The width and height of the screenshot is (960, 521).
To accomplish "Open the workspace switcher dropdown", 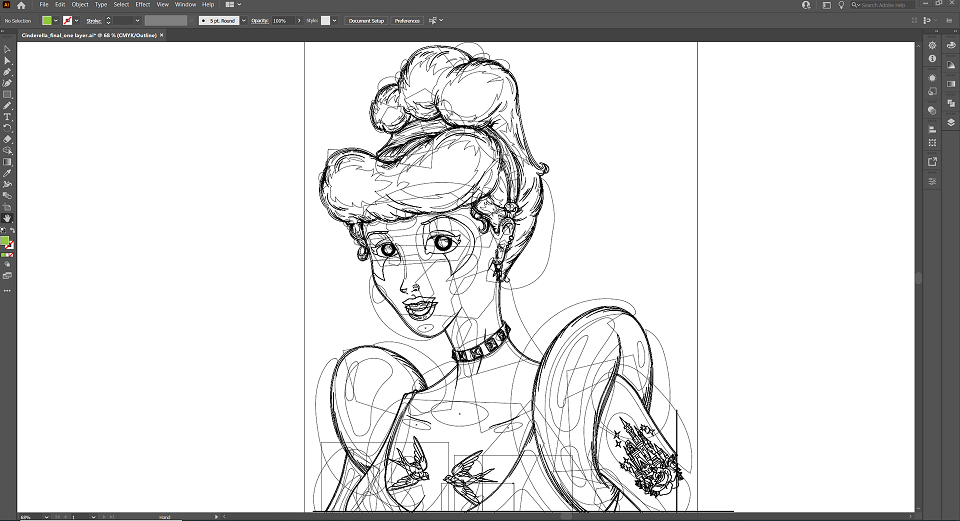I will 233,4.
